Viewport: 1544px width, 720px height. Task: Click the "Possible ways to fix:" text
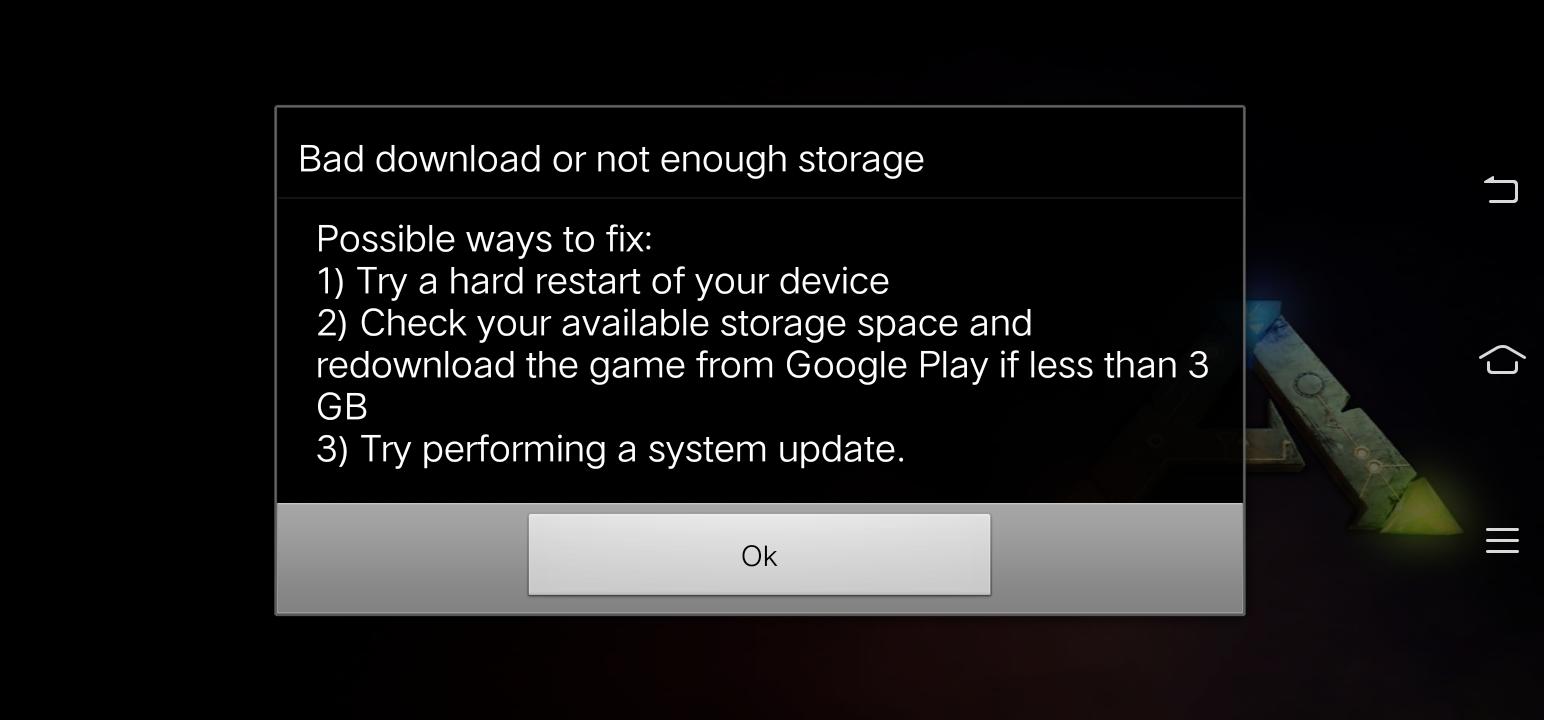tap(484, 239)
